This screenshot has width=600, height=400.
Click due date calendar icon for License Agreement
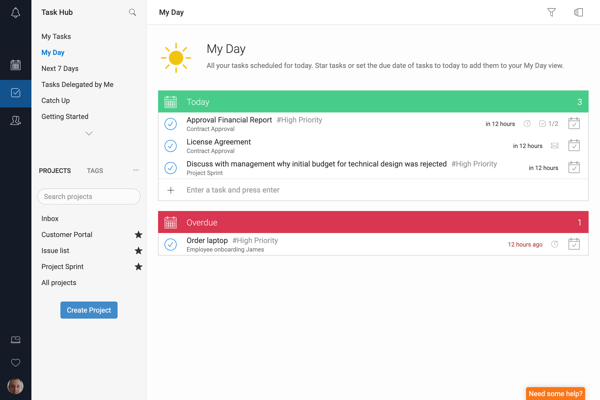tap(574, 145)
